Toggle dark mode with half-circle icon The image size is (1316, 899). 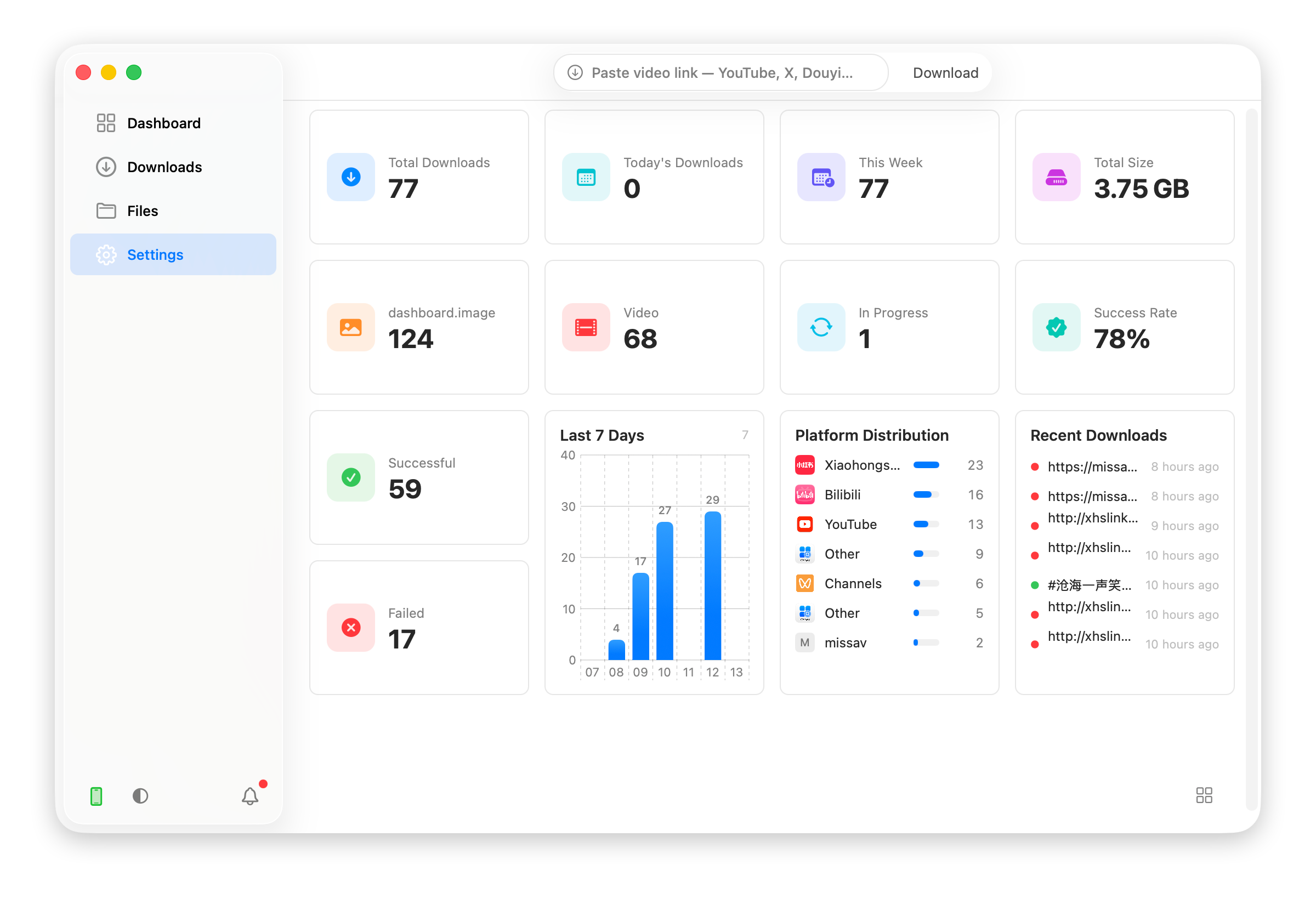tap(140, 796)
